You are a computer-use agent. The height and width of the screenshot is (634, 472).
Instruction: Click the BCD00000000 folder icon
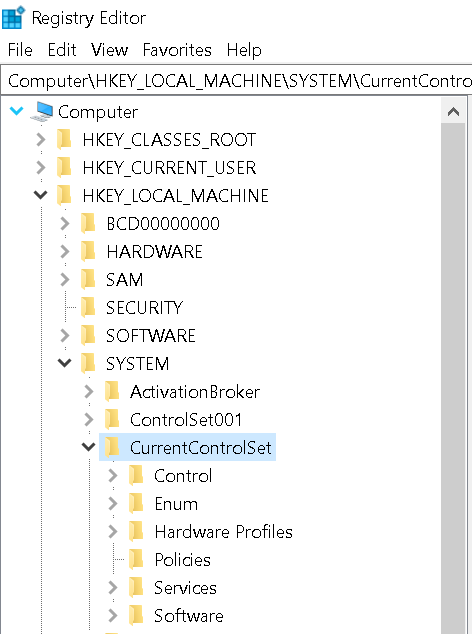pyautogui.click(x=88, y=224)
